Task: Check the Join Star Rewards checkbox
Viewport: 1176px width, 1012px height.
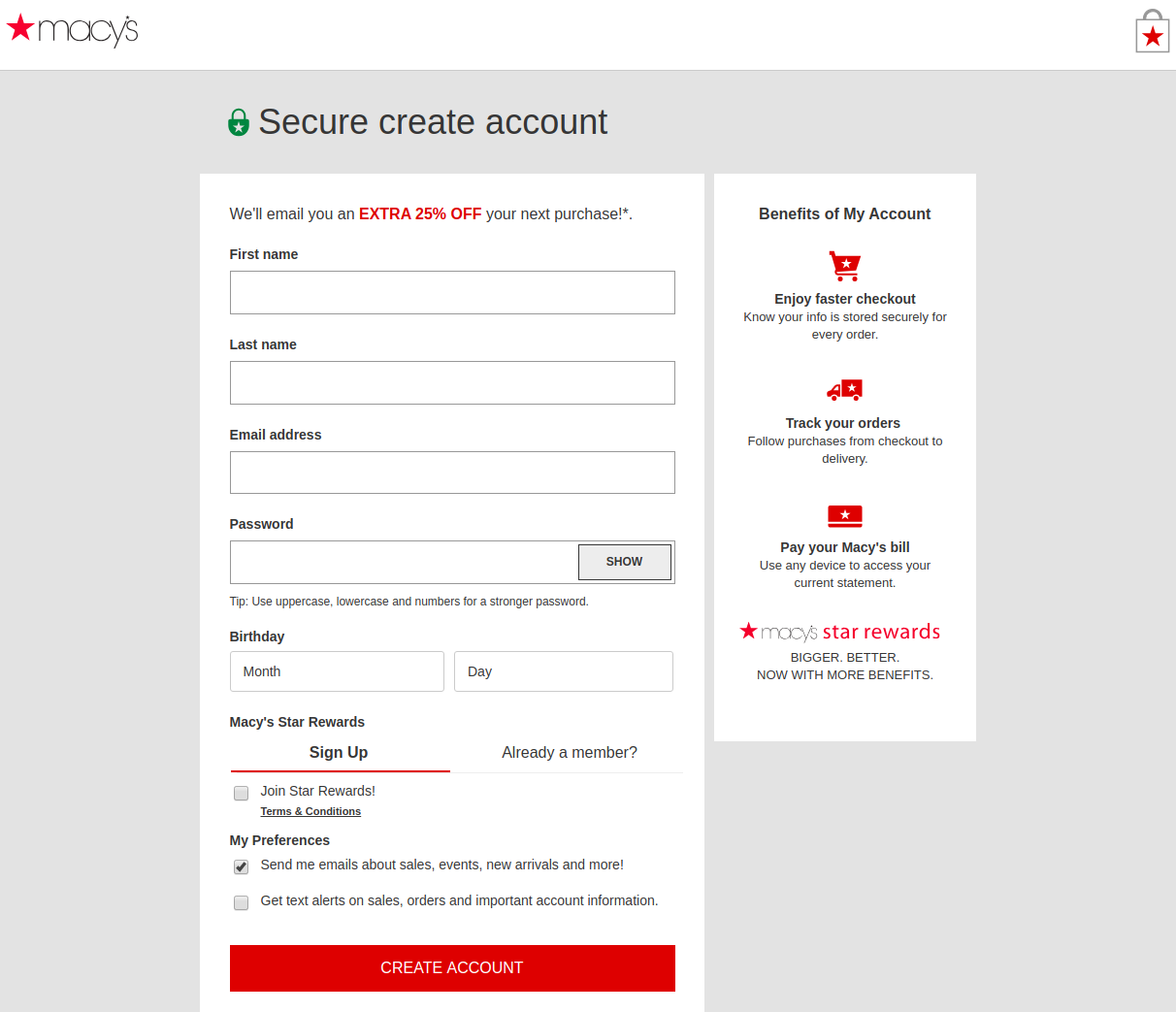Action: (242, 794)
